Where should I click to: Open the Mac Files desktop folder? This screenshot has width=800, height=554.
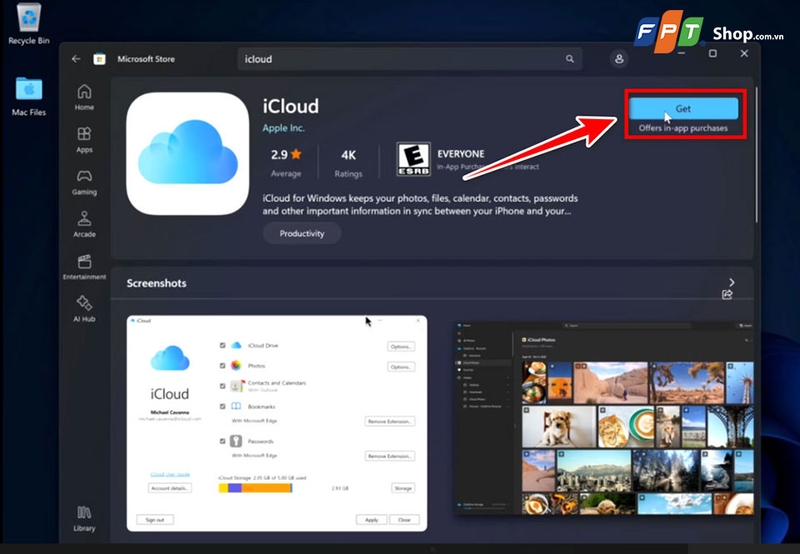tap(29, 96)
